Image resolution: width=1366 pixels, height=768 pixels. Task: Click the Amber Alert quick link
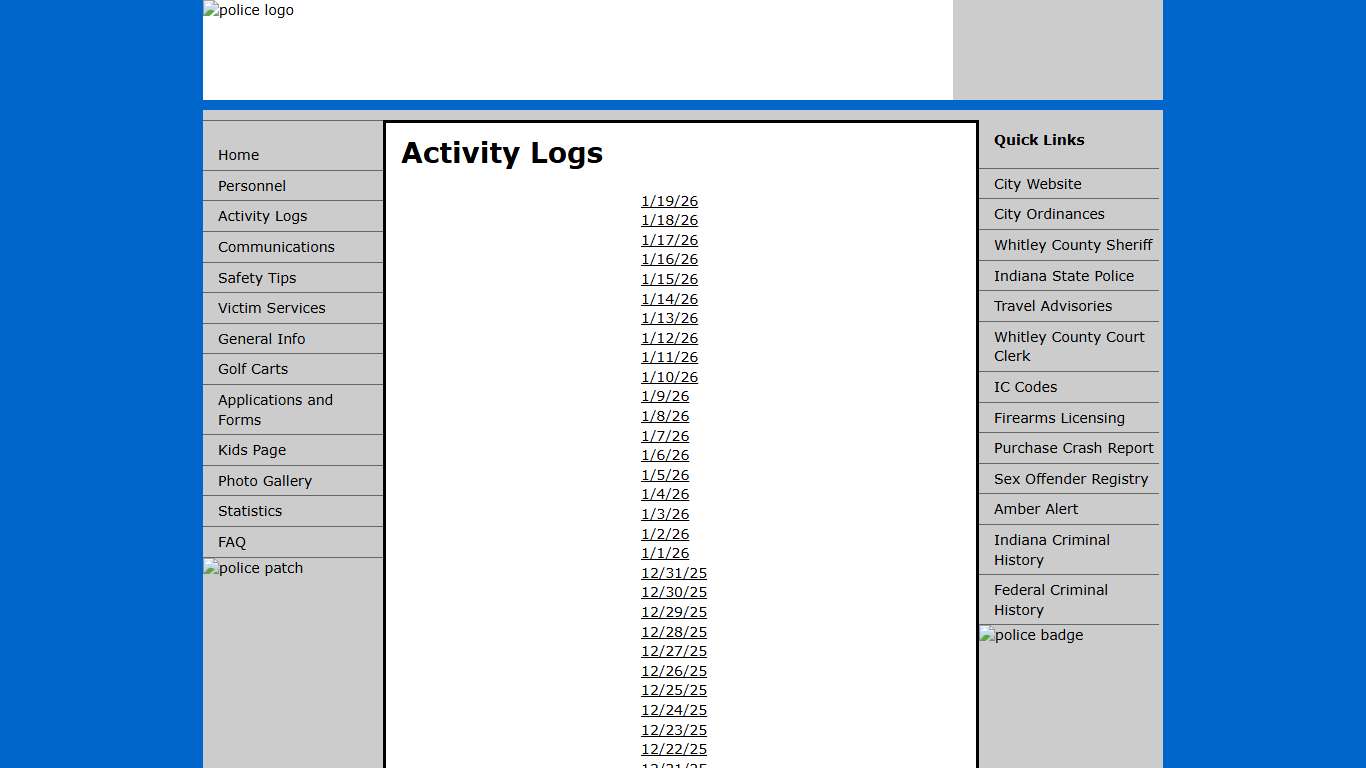pos(1035,509)
